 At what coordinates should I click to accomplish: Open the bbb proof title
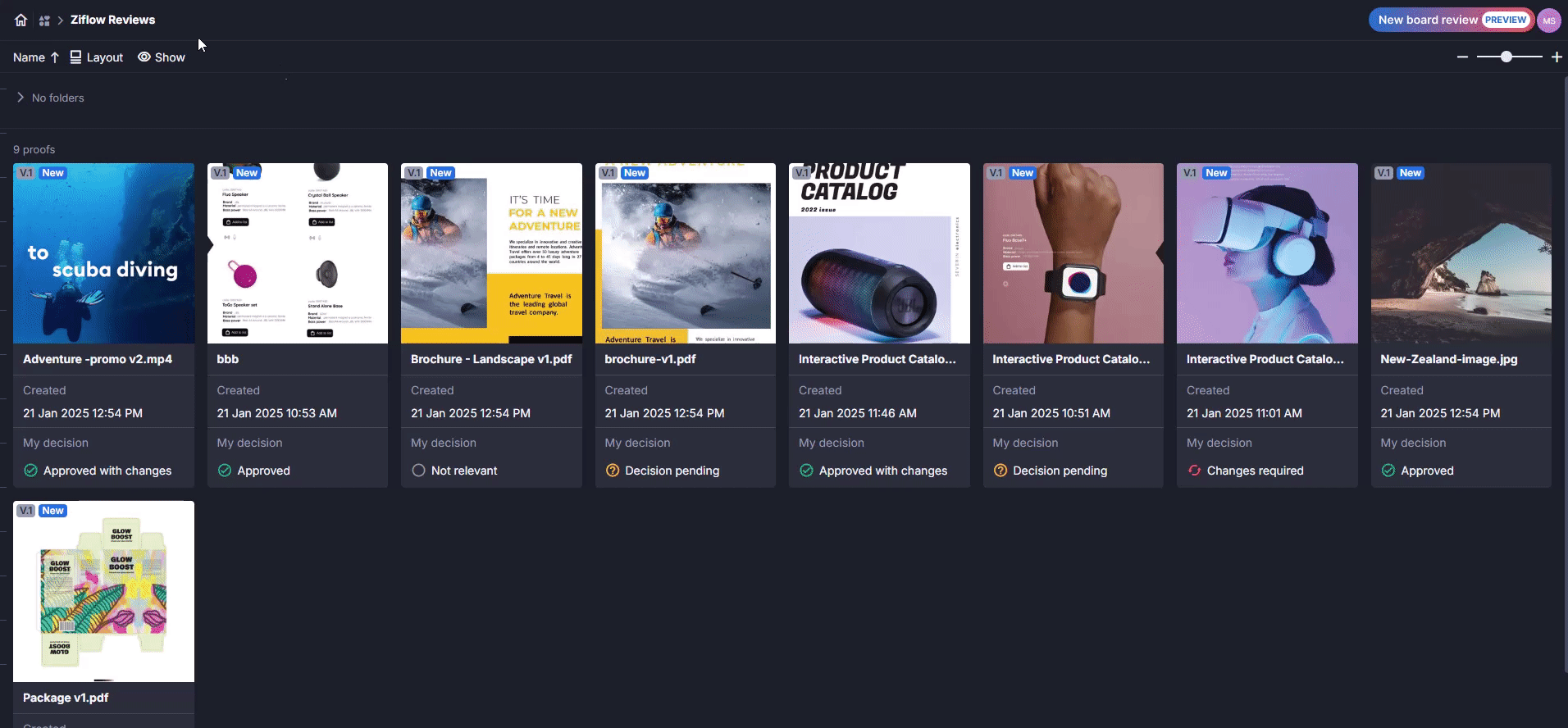click(x=228, y=359)
